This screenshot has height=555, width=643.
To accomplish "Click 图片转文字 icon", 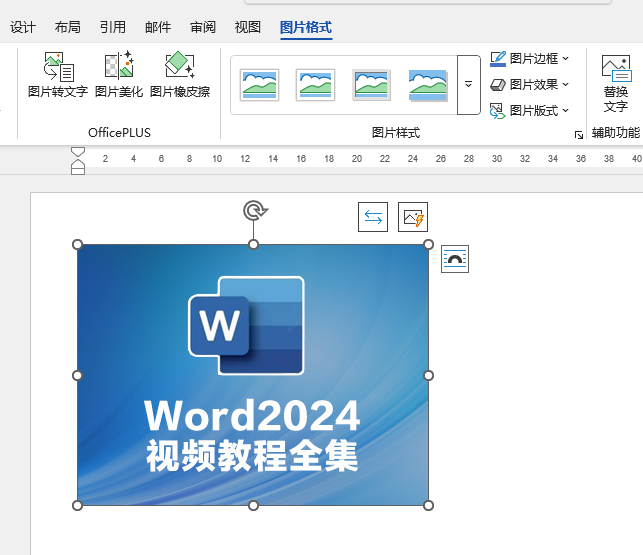I will (x=58, y=74).
